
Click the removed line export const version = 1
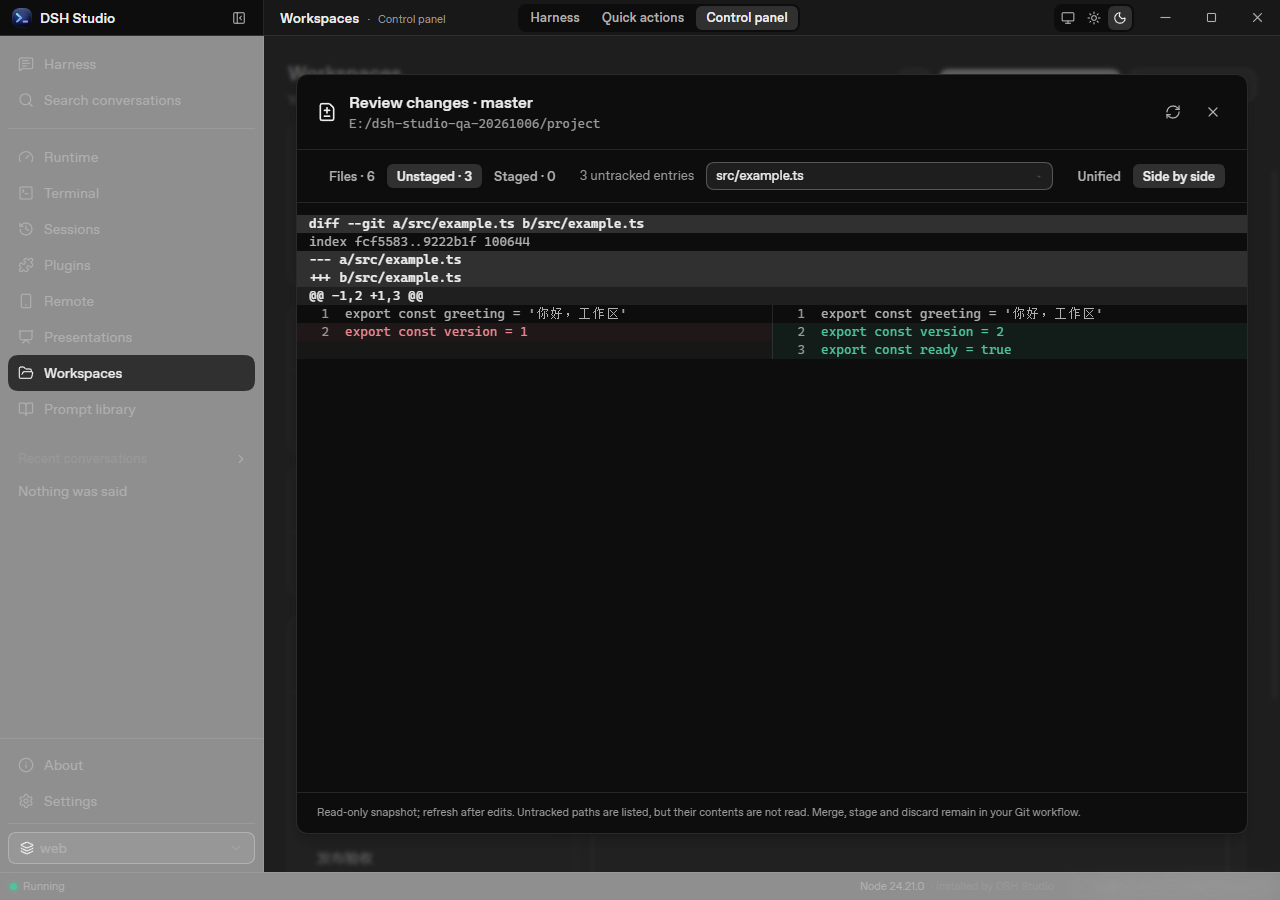coord(534,332)
